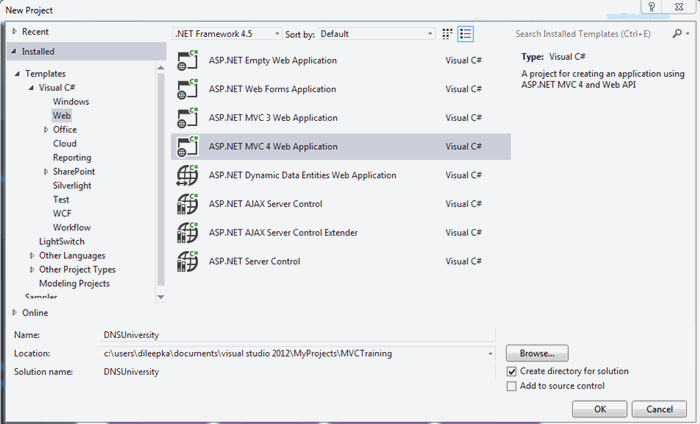Select ASP.NET Dynamic Data Entities Web Application text
700x424 pixels.
pos(302,175)
